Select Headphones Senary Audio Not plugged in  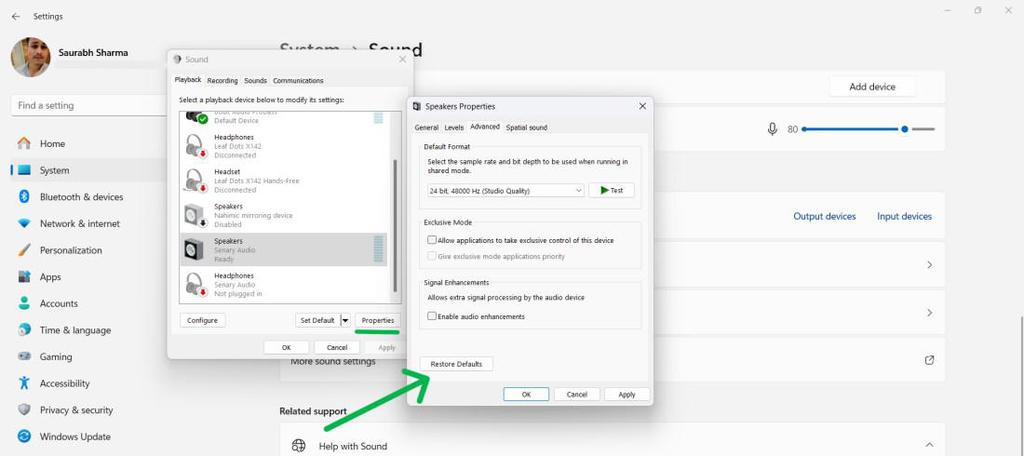pyautogui.click(x=283, y=285)
